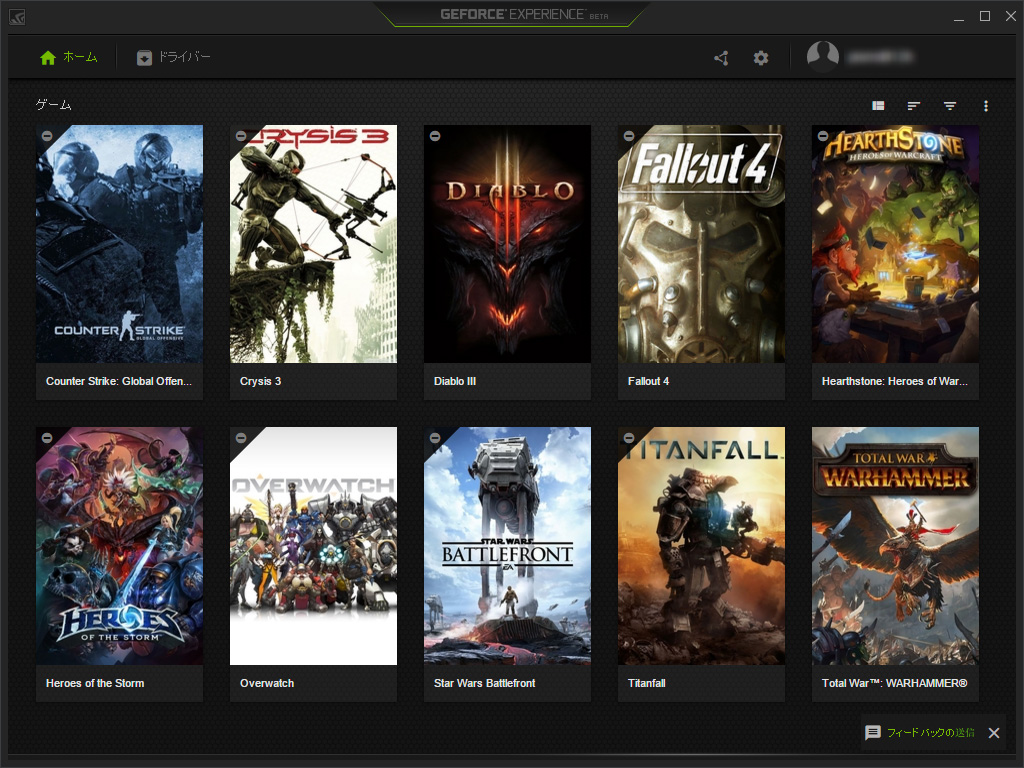The width and height of the screenshot is (1024, 768).
Task: Click the user profile avatar
Action: click(x=823, y=57)
